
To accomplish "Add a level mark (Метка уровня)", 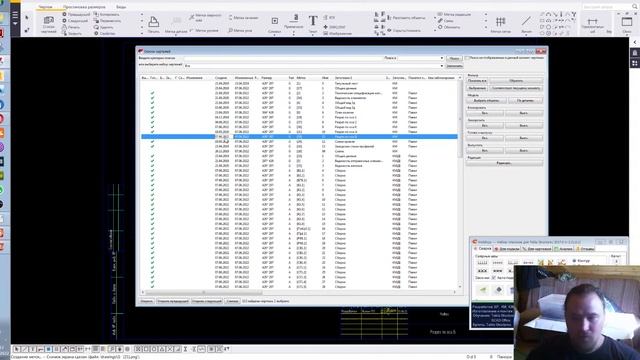I will point(204,31).
